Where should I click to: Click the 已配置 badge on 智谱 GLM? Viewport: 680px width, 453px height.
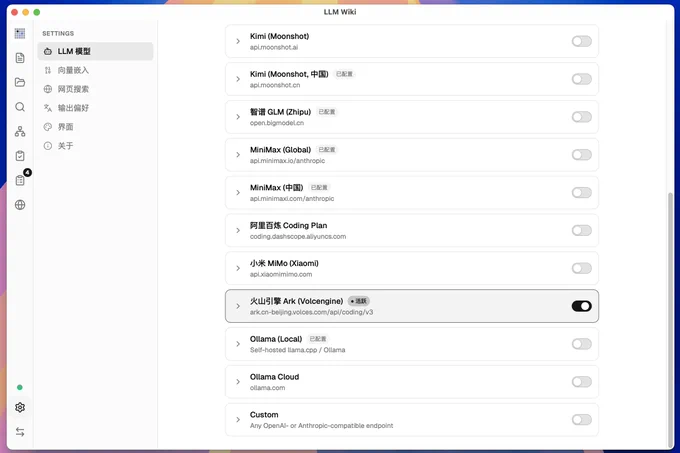coord(327,112)
